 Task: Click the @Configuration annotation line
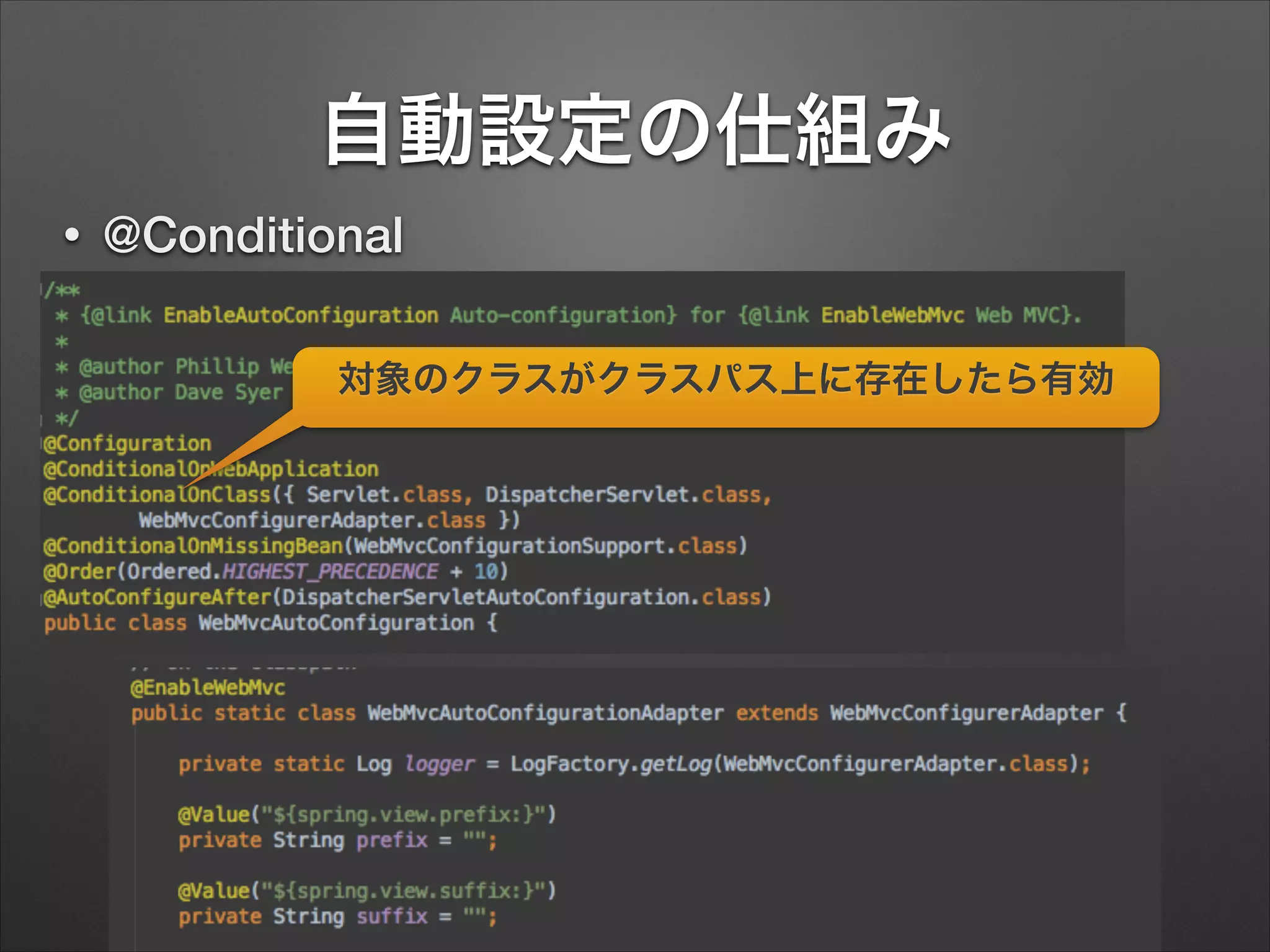128,444
